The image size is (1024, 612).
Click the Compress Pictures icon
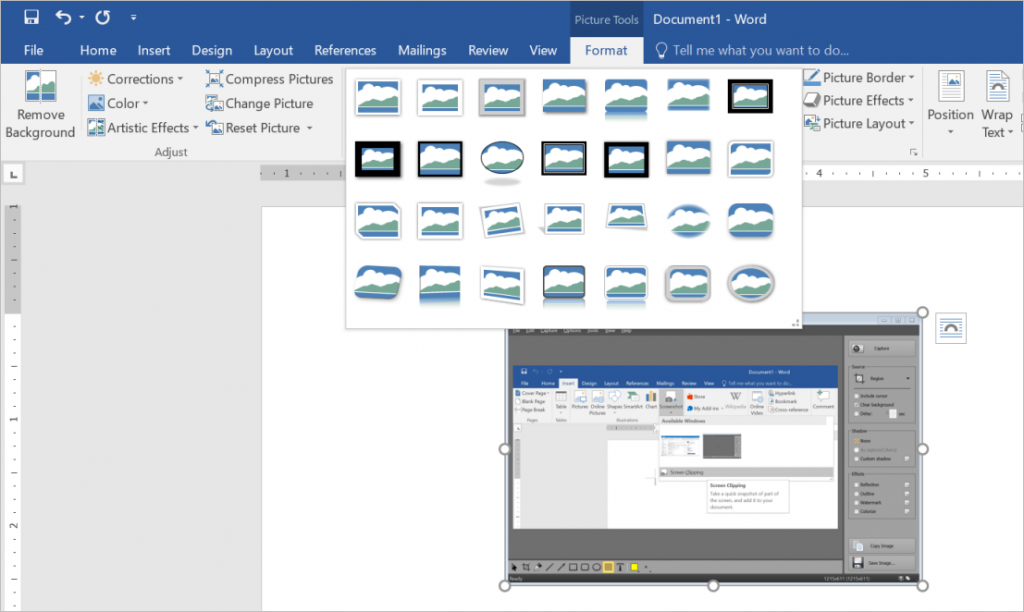click(214, 79)
